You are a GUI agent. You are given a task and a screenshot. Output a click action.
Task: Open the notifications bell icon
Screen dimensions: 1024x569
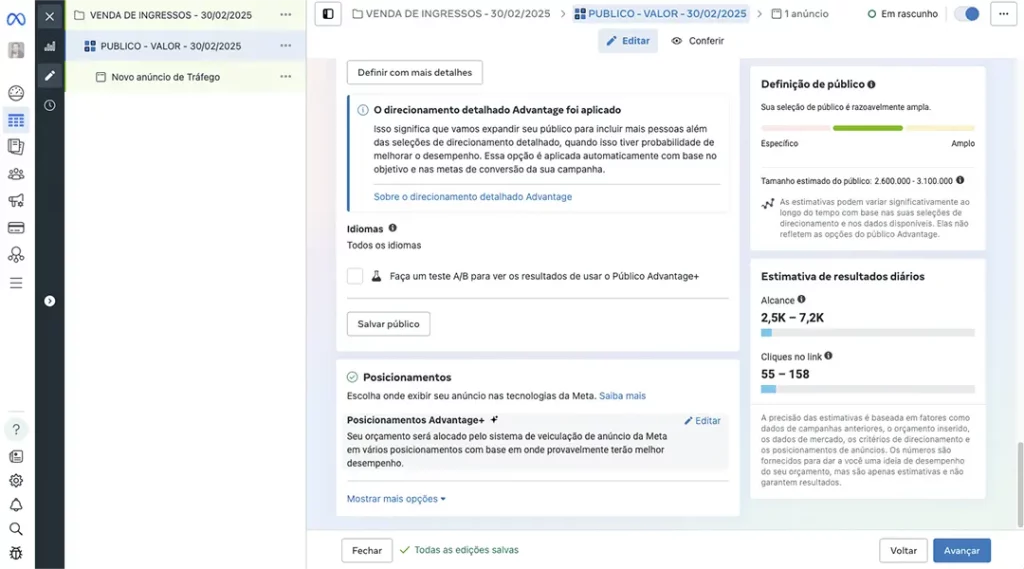[x=16, y=505]
